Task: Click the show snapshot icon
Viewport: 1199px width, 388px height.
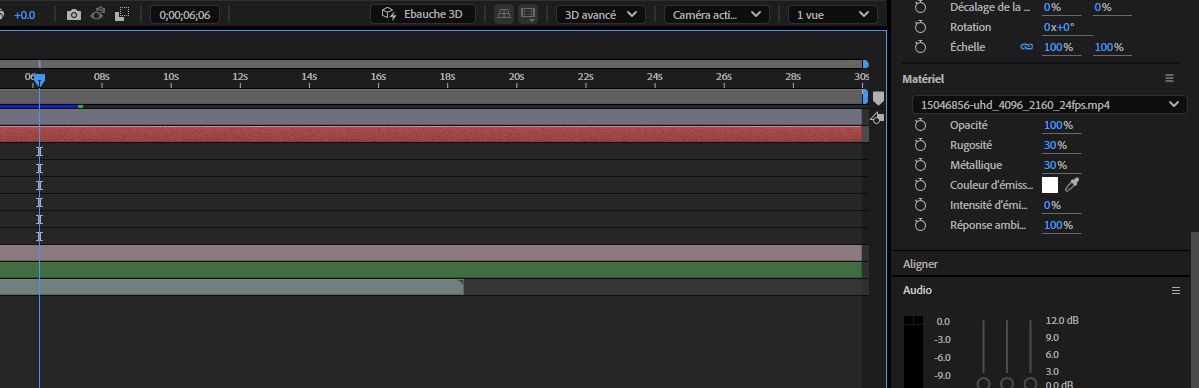Action: pyautogui.click(x=97, y=15)
